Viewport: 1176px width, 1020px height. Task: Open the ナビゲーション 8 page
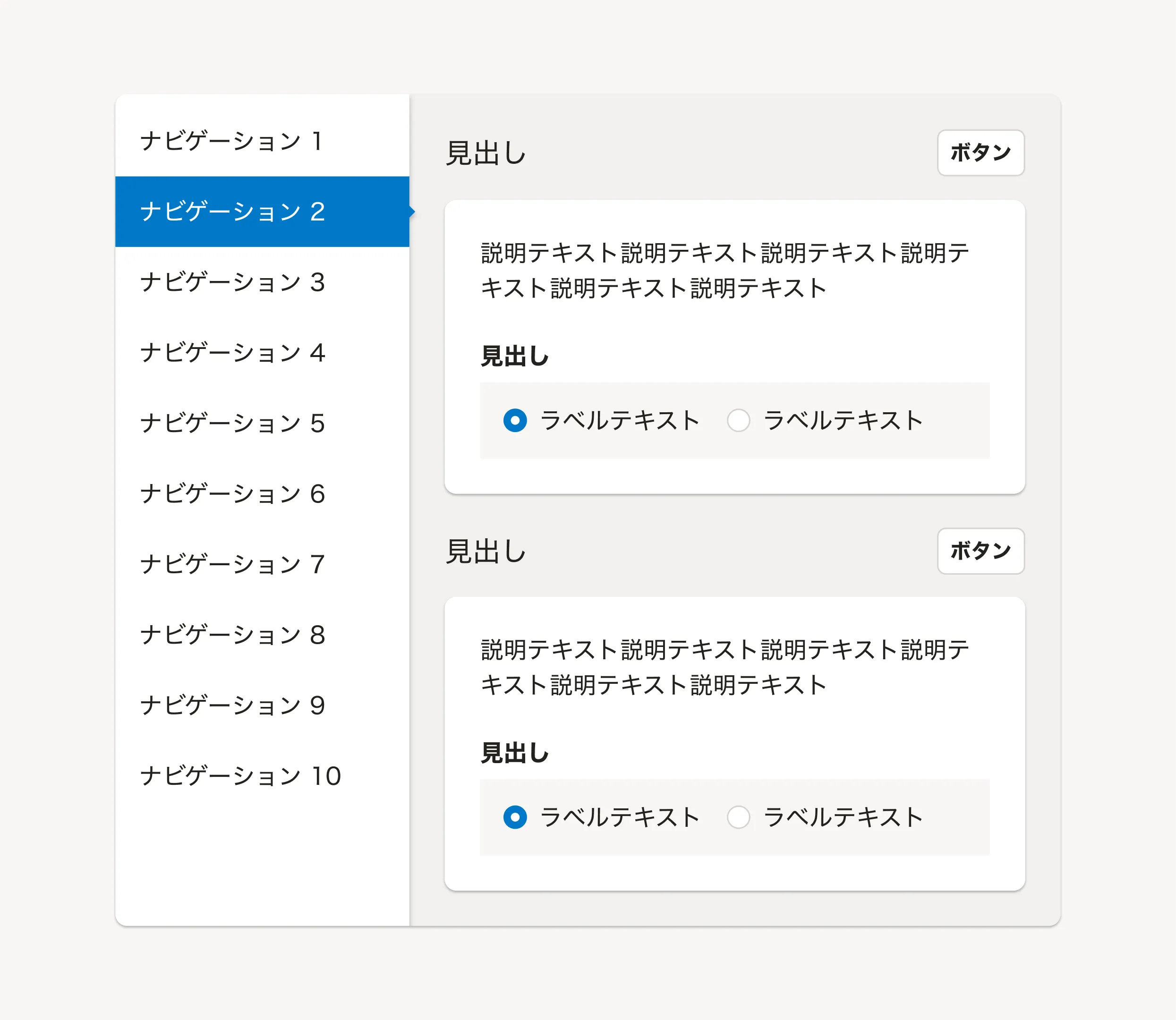233,635
